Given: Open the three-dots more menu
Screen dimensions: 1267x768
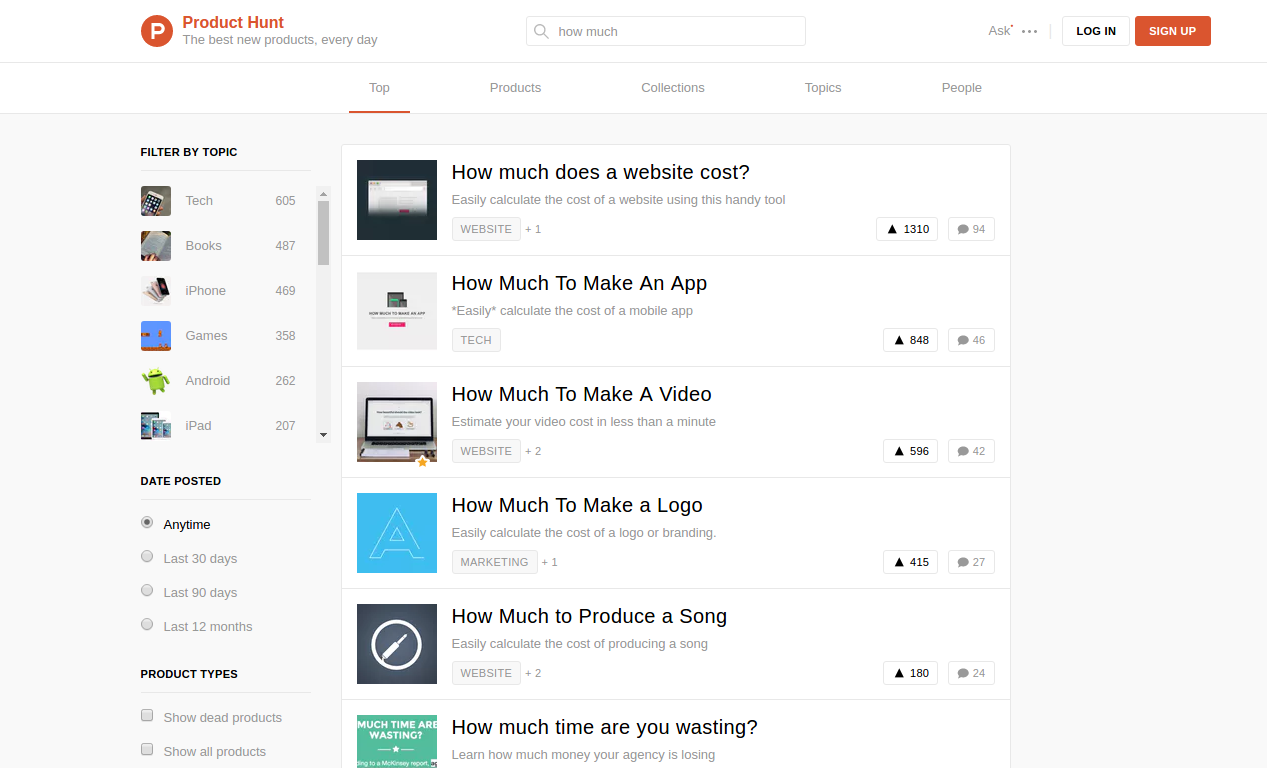Looking at the screenshot, I should 1029,32.
